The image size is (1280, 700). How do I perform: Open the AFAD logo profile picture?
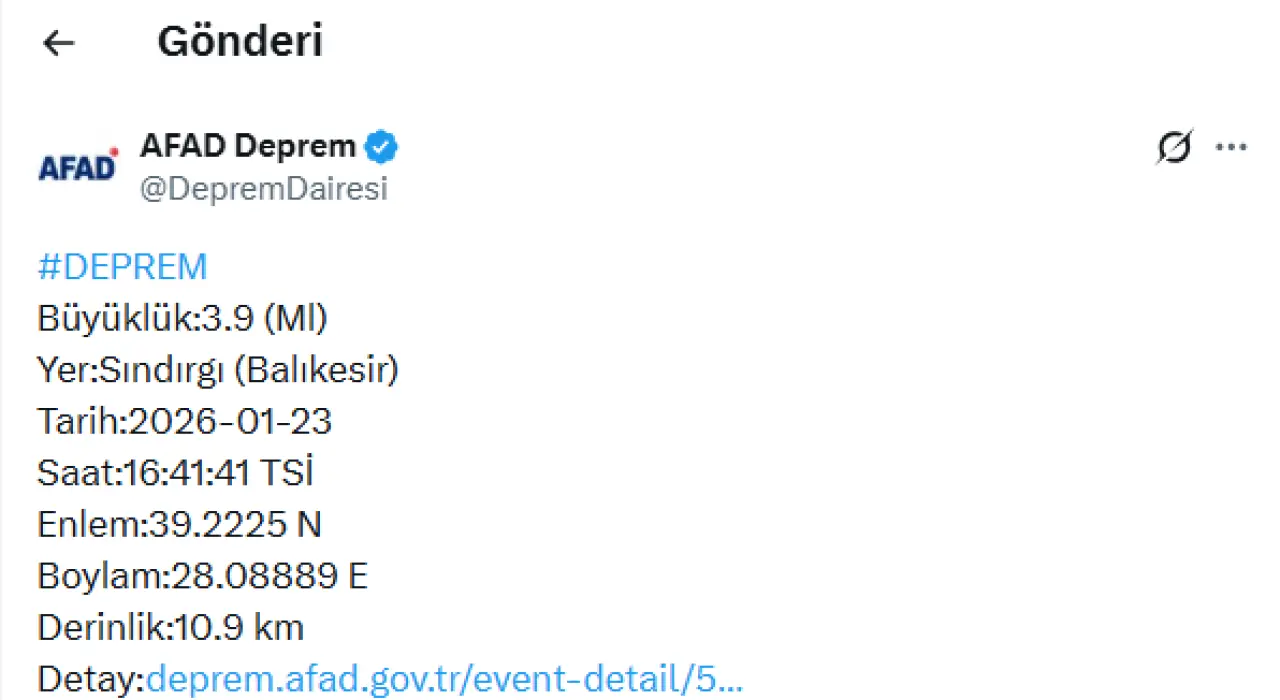coord(78,165)
